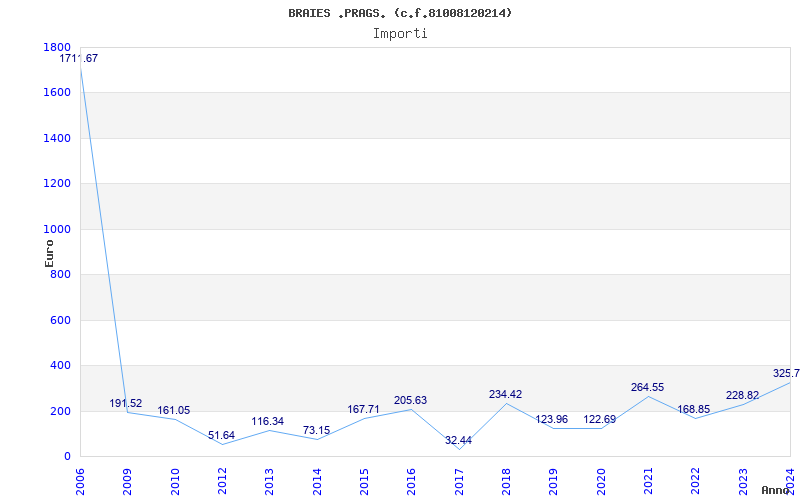Click y-axis value 1000

point(57,230)
